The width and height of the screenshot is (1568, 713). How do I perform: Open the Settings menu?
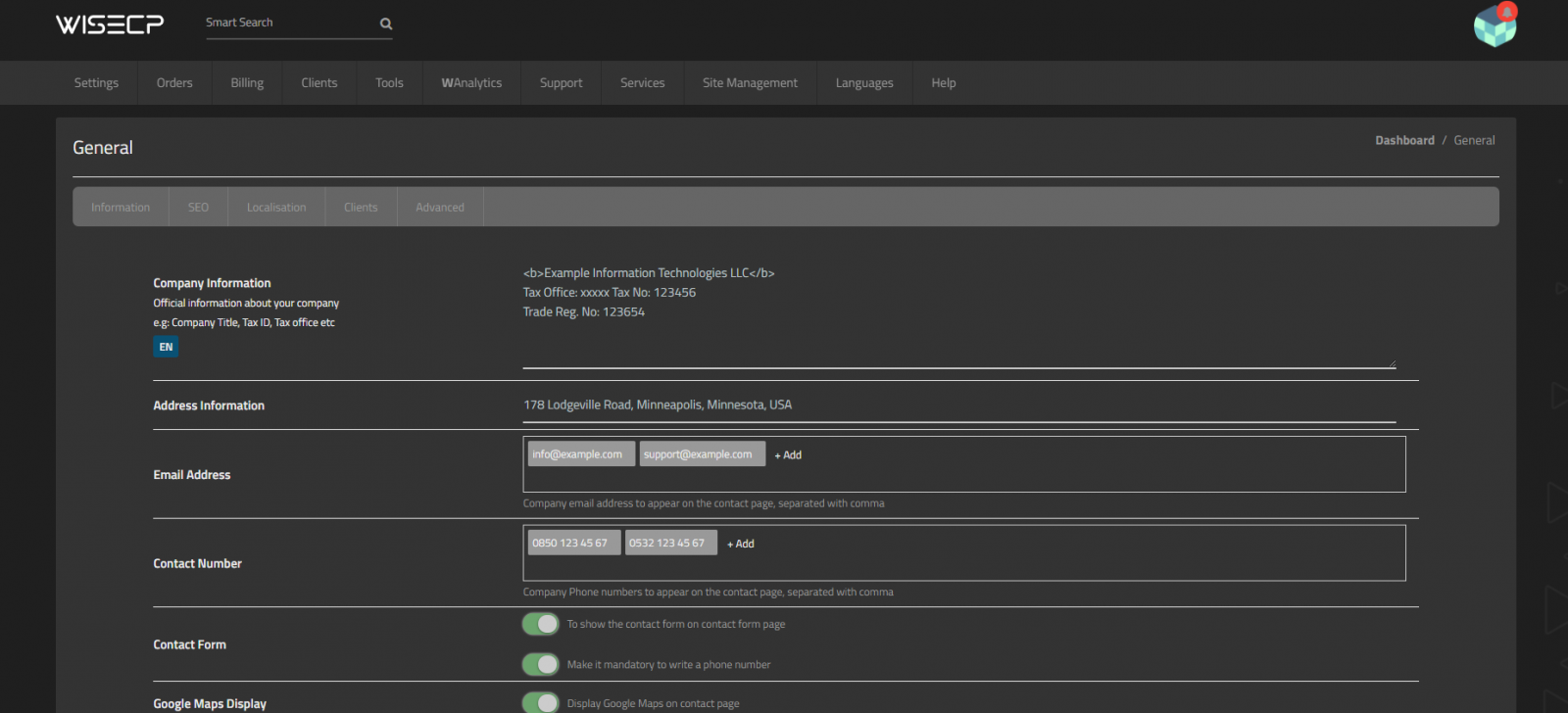(96, 83)
